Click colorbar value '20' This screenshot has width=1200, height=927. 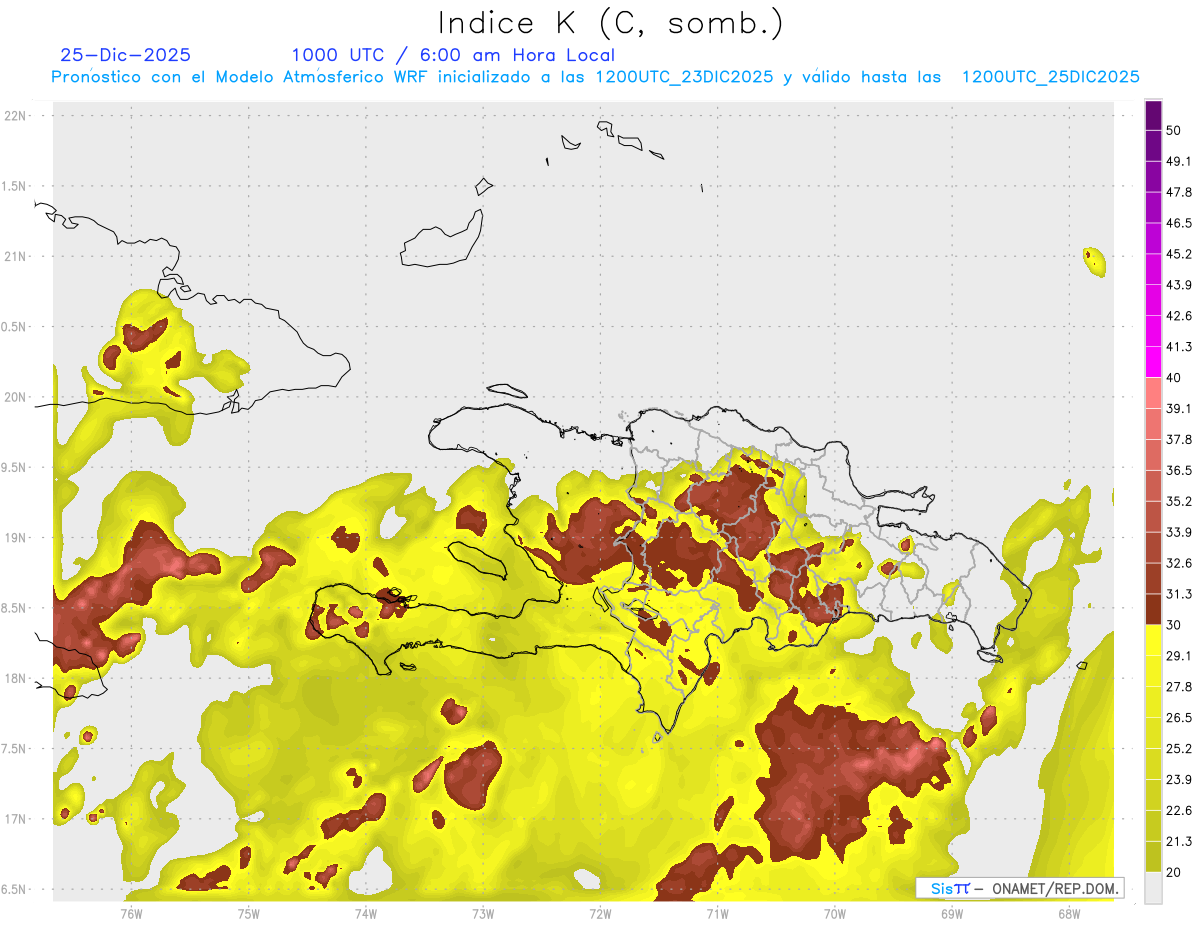(x=1175, y=872)
